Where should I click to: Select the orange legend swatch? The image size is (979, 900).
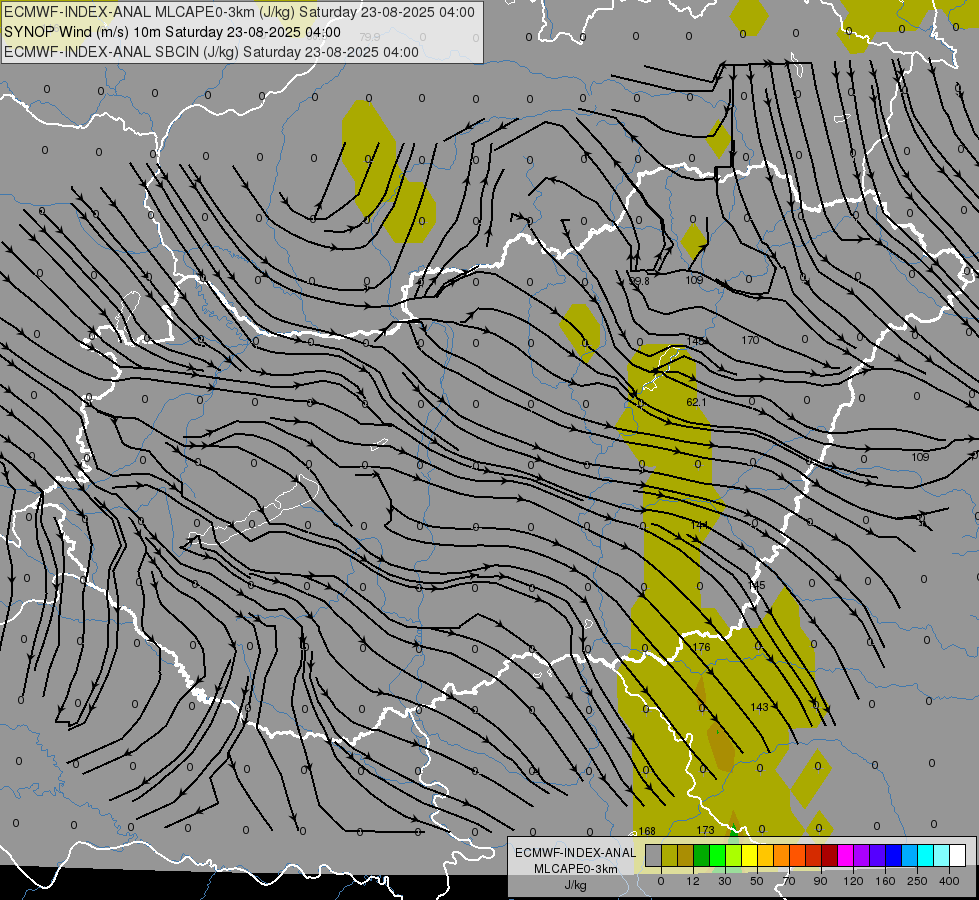tap(782, 855)
